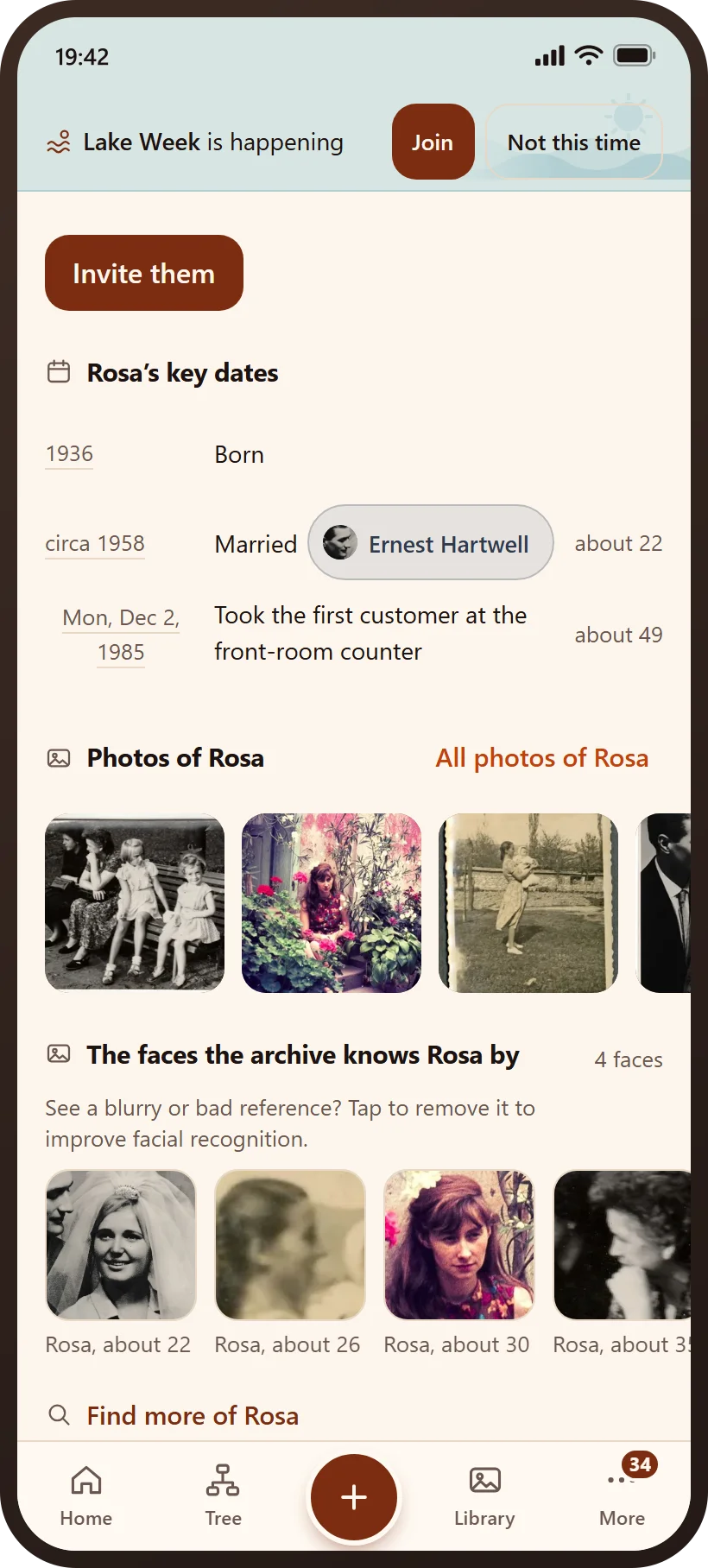The width and height of the screenshot is (708, 1568).
Task: Open the Library tab
Action: [484, 1495]
